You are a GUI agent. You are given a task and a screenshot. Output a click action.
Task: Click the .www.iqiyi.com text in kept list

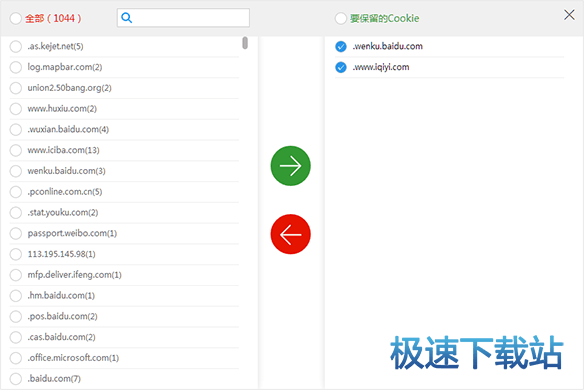click(x=381, y=67)
